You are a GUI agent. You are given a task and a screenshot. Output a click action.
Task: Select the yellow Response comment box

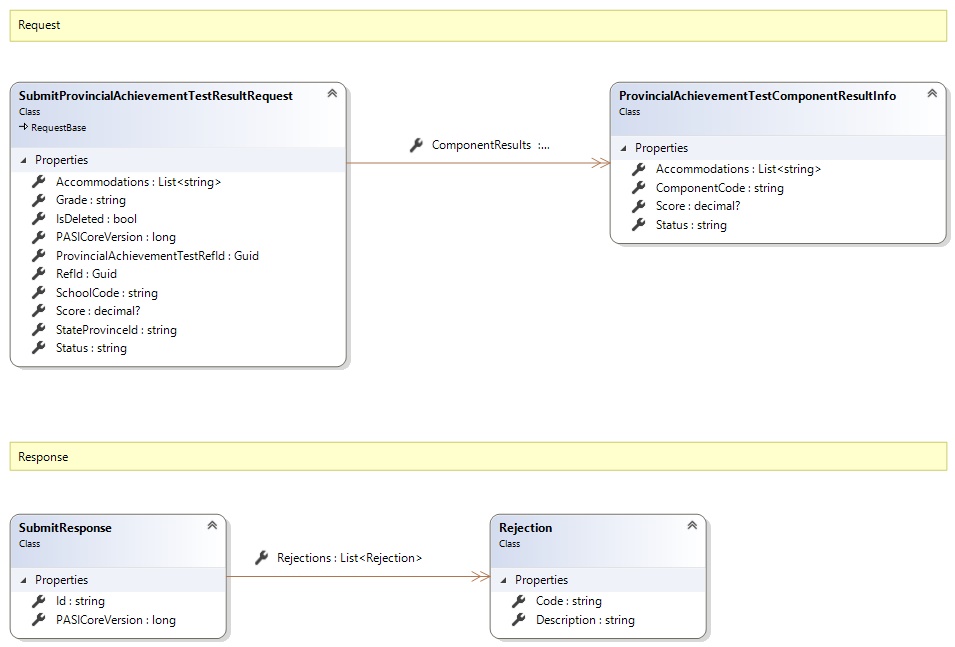(478, 457)
